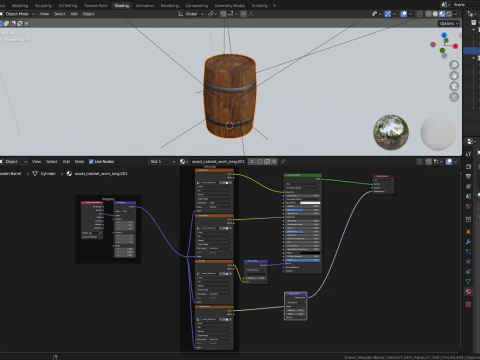Open the viewport Options dropdown
The width and height of the screenshot is (480, 360).
449,23
